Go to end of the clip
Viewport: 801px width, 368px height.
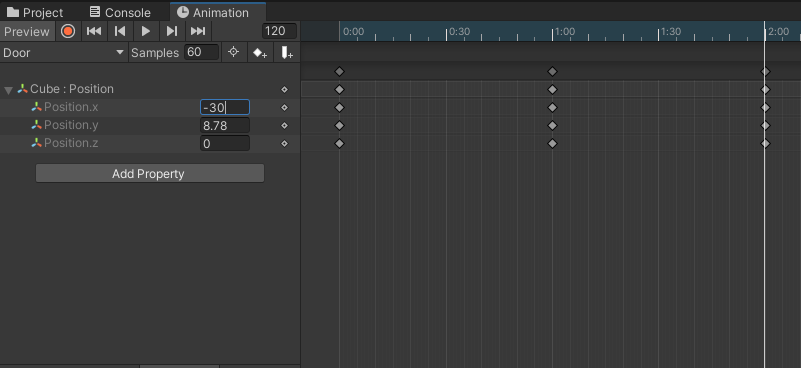(198, 32)
